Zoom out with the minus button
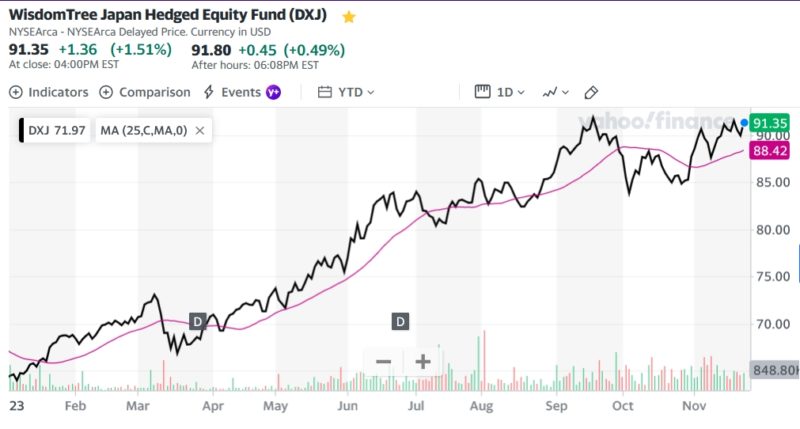The width and height of the screenshot is (800, 429). (383, 362)
